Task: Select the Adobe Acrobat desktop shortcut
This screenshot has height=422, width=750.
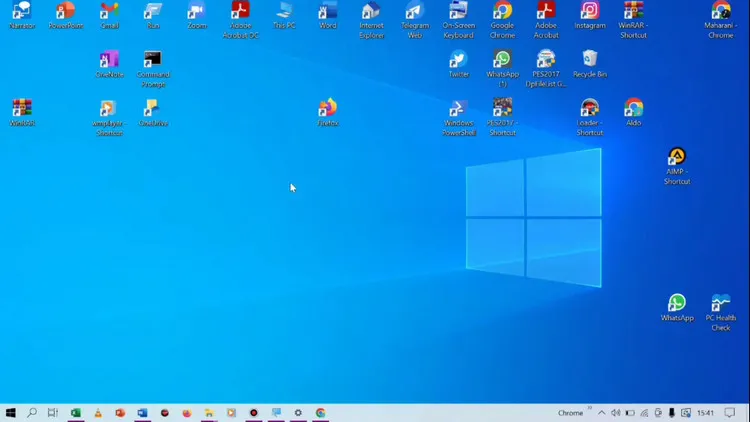Action: click(546, 20)
